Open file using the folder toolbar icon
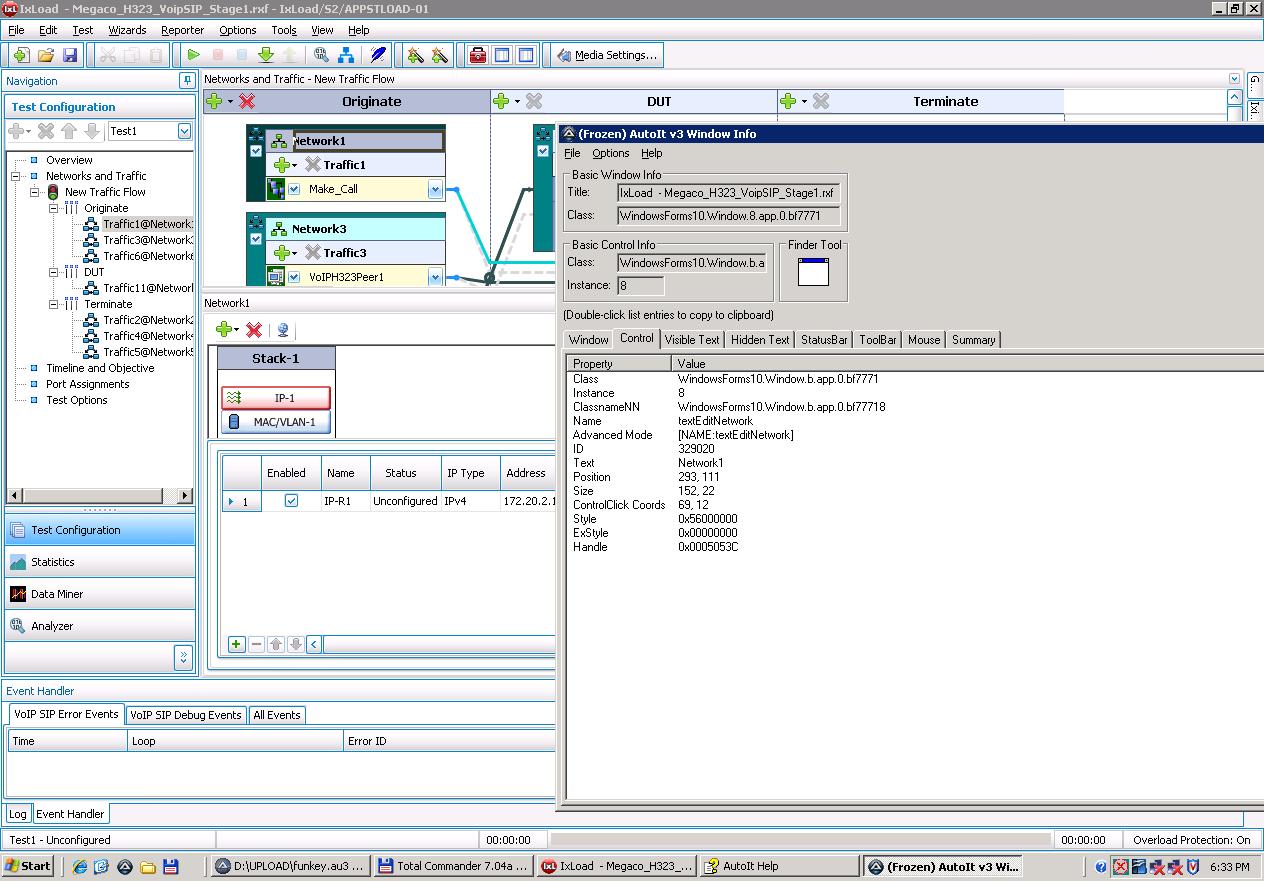The width and height of the screenshot is (1264, 881). click(46, 56)
